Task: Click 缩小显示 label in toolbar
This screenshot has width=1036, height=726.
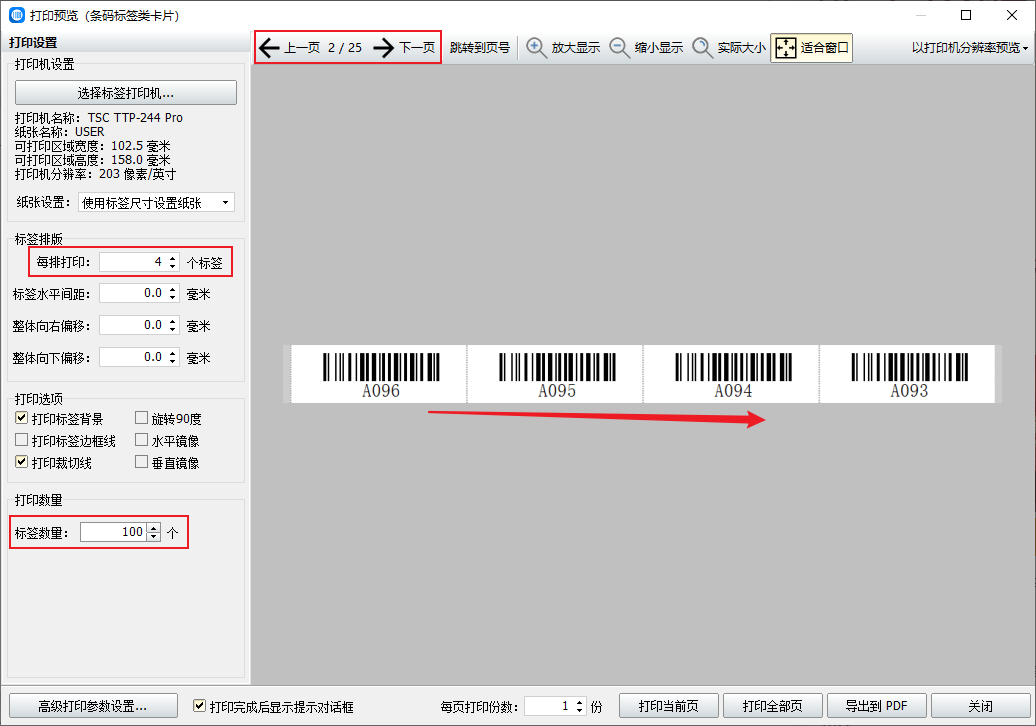Action: pos(659,48)
